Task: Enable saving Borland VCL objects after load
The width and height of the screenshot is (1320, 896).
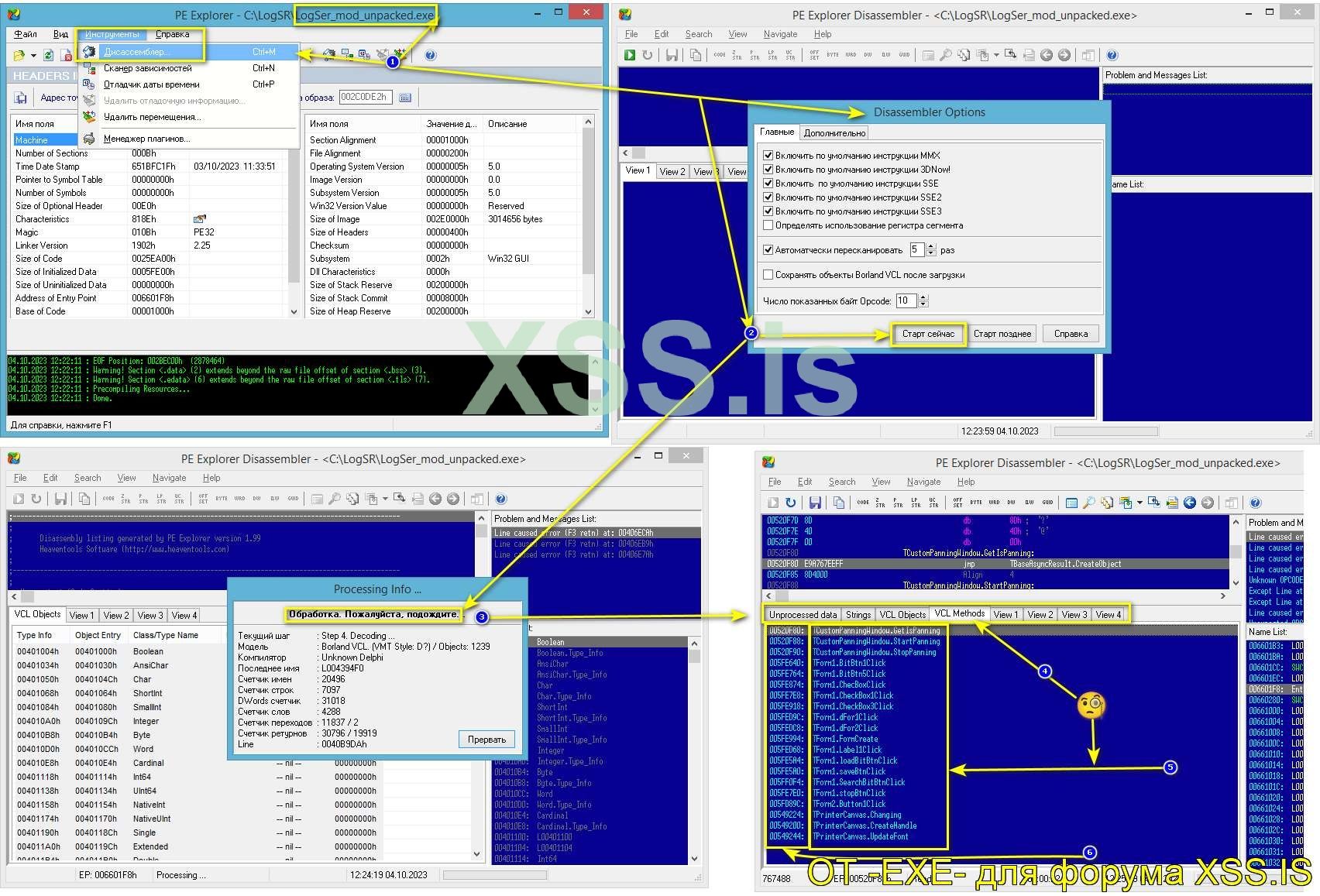Action: coord(768,275)
